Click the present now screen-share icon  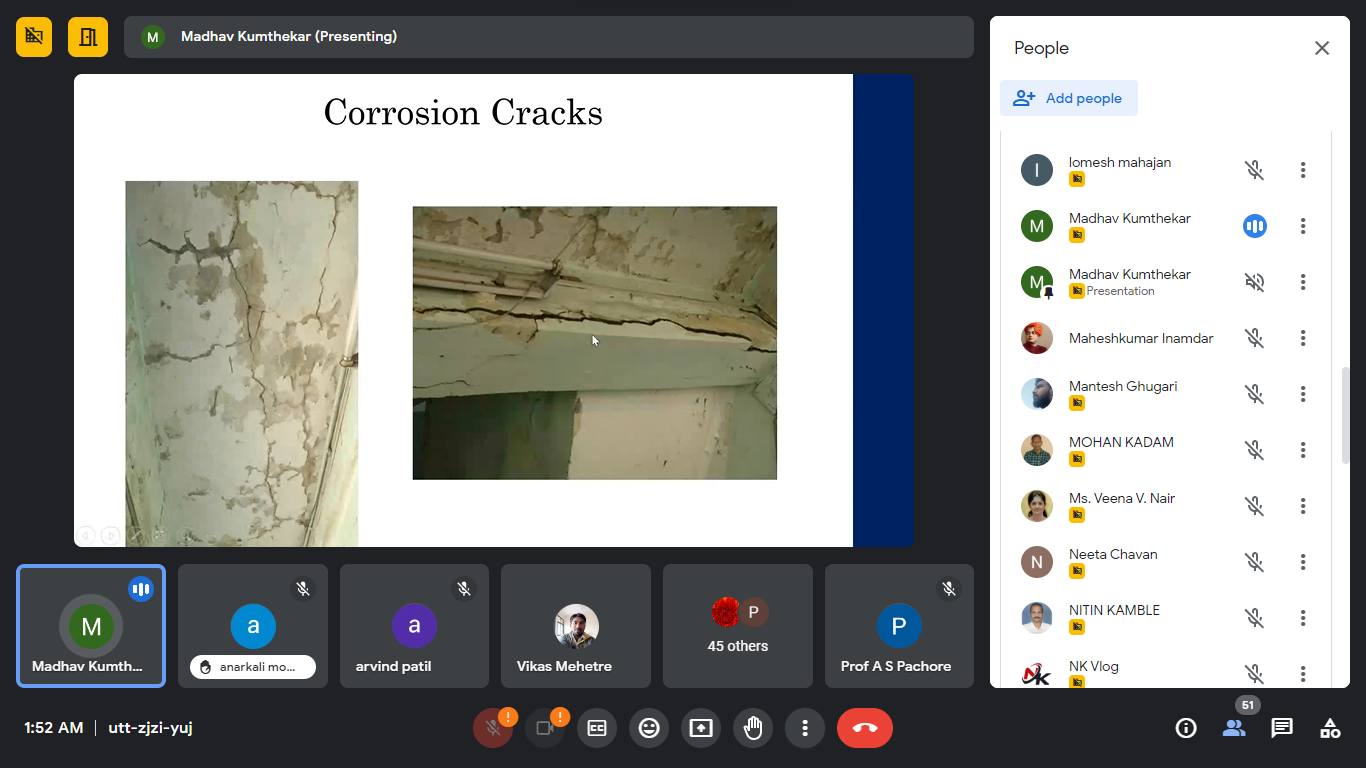point(701,728)
